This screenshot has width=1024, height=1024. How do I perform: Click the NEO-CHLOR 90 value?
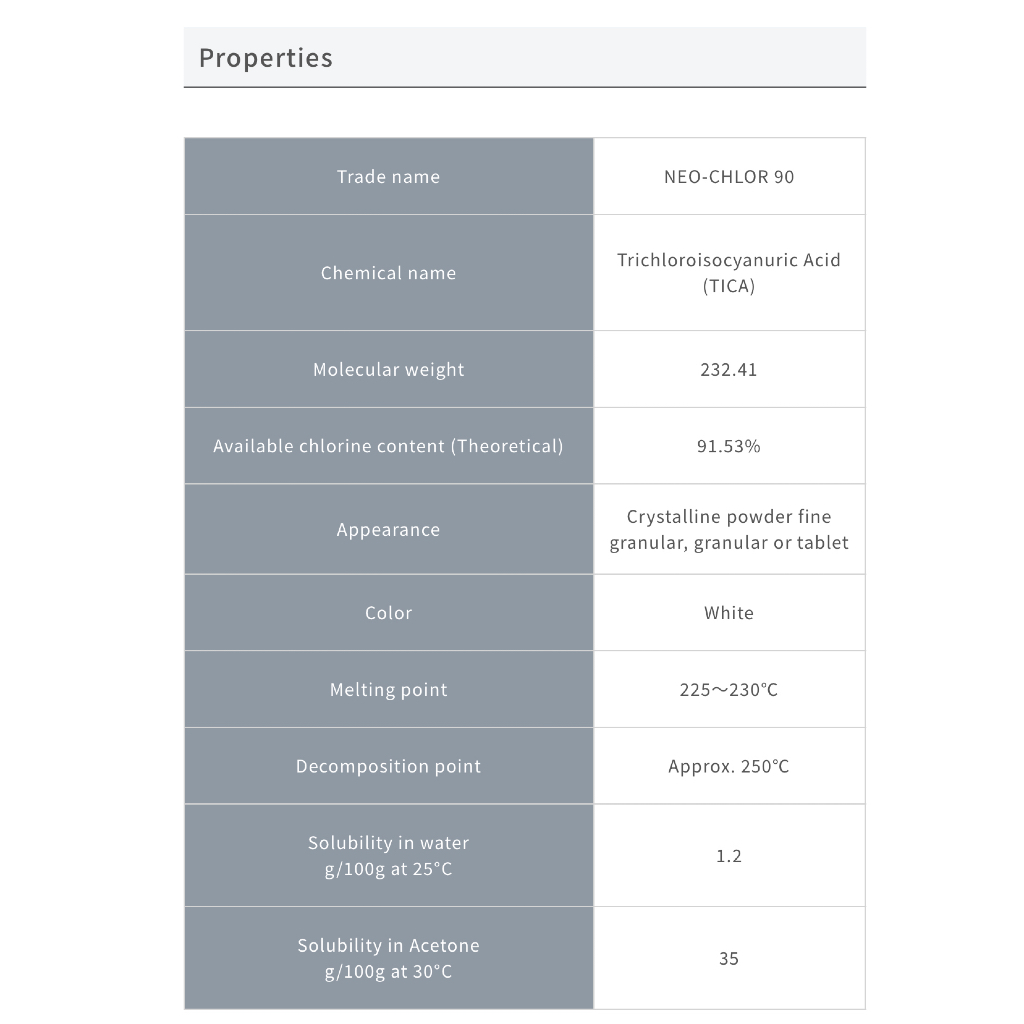pyautogui.click(x=729, y=177)
